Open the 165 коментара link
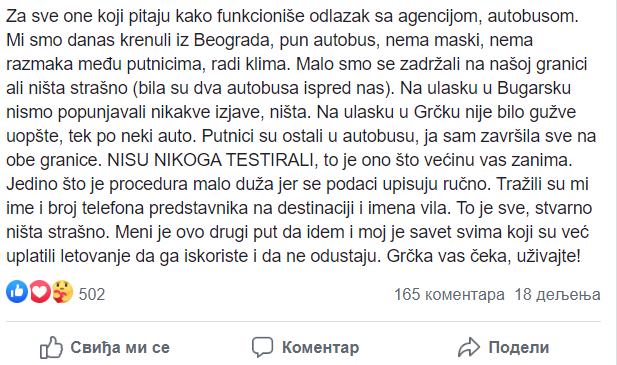 (449, 294)
